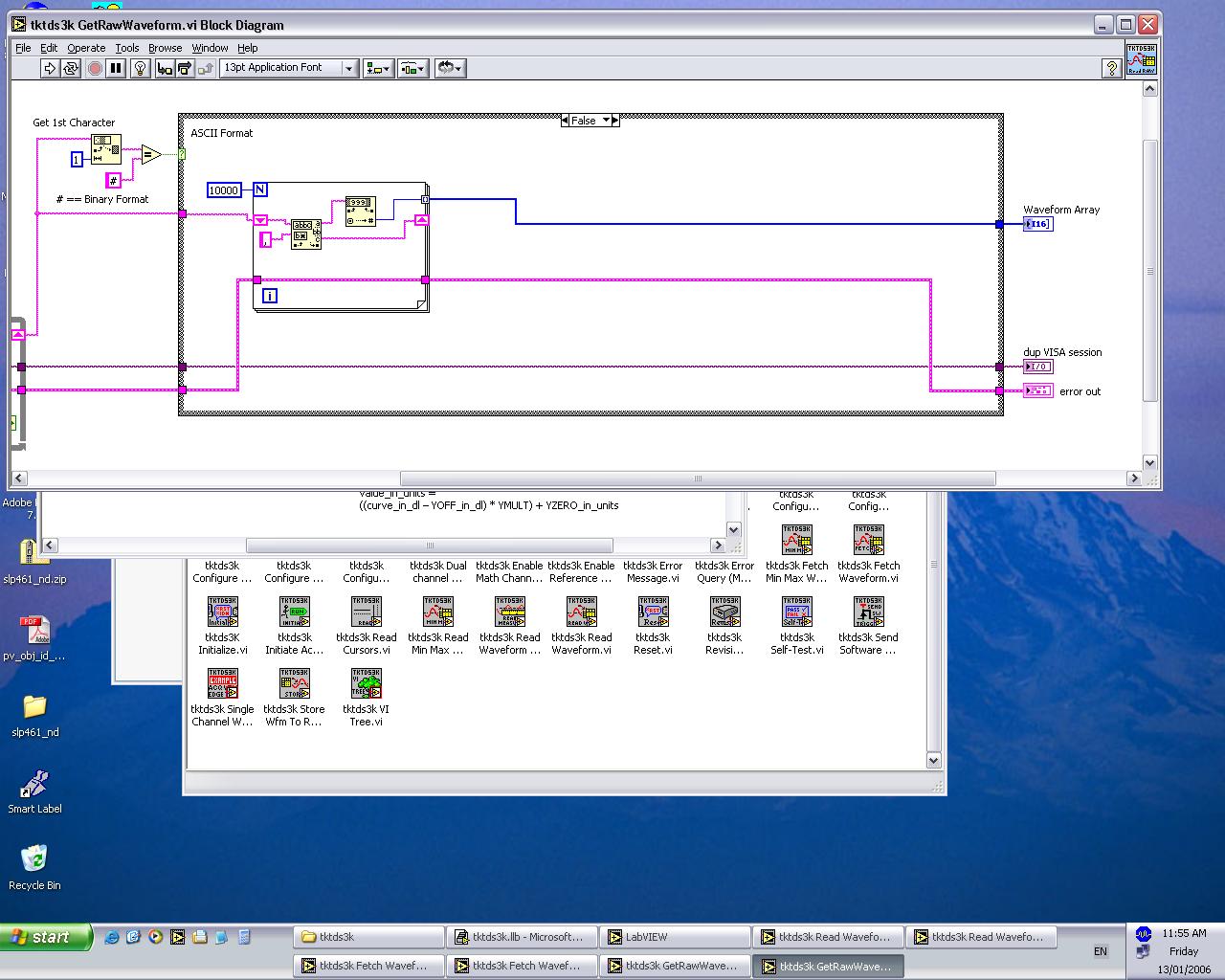Open the Operate menu

click(x=86, y=48)
